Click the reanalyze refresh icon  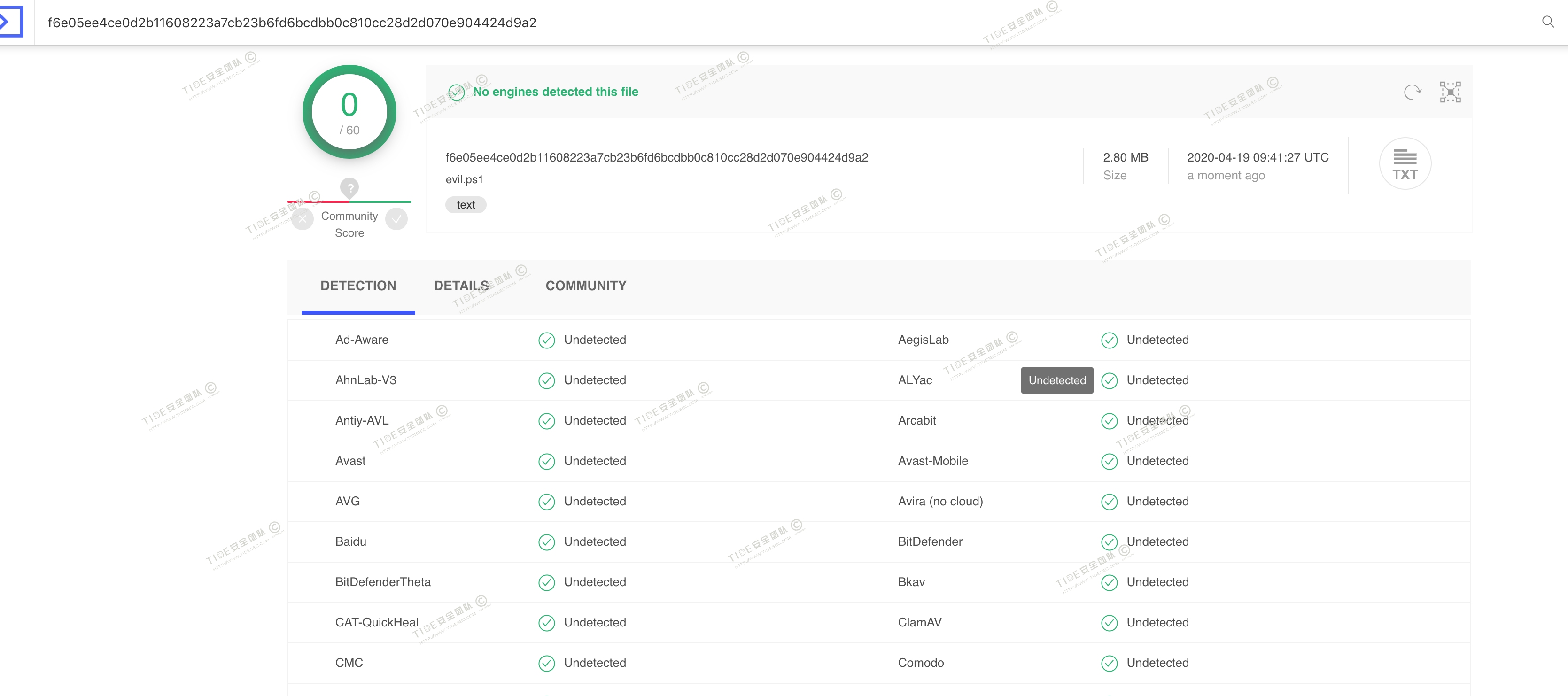[x=1412, y=92]
